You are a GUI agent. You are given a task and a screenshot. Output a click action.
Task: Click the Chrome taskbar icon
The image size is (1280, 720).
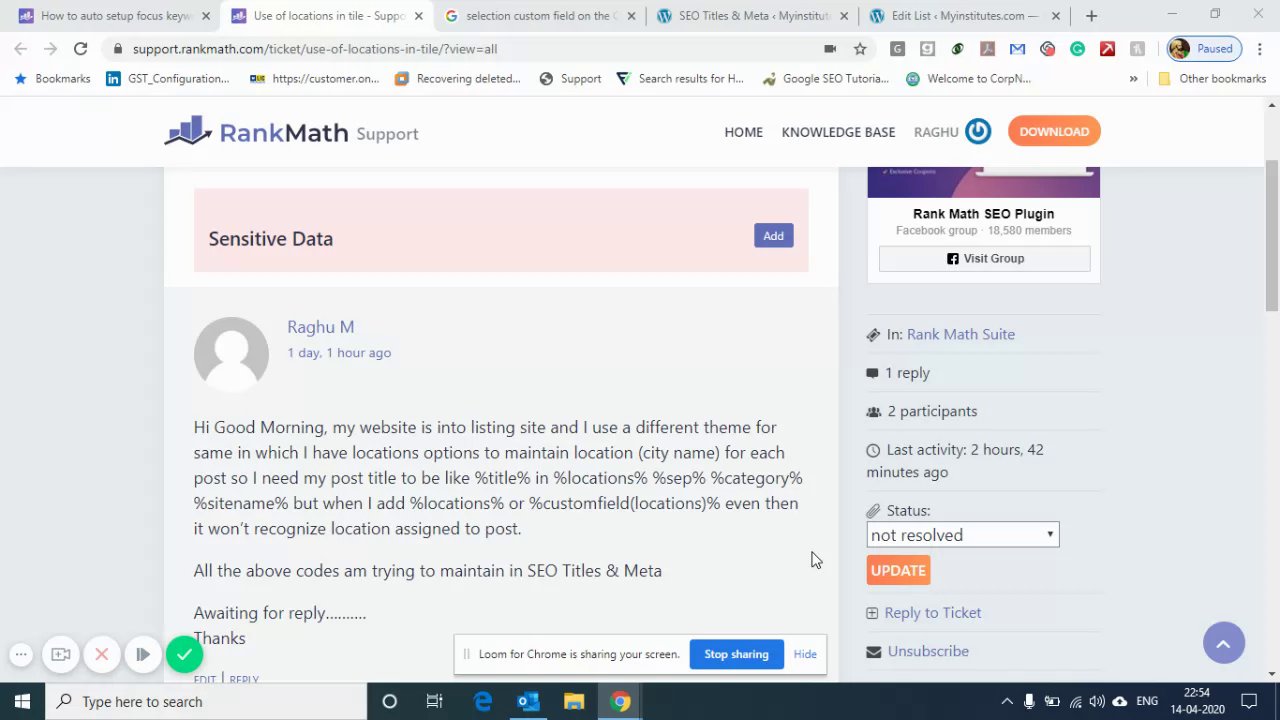tap(621, 702)
